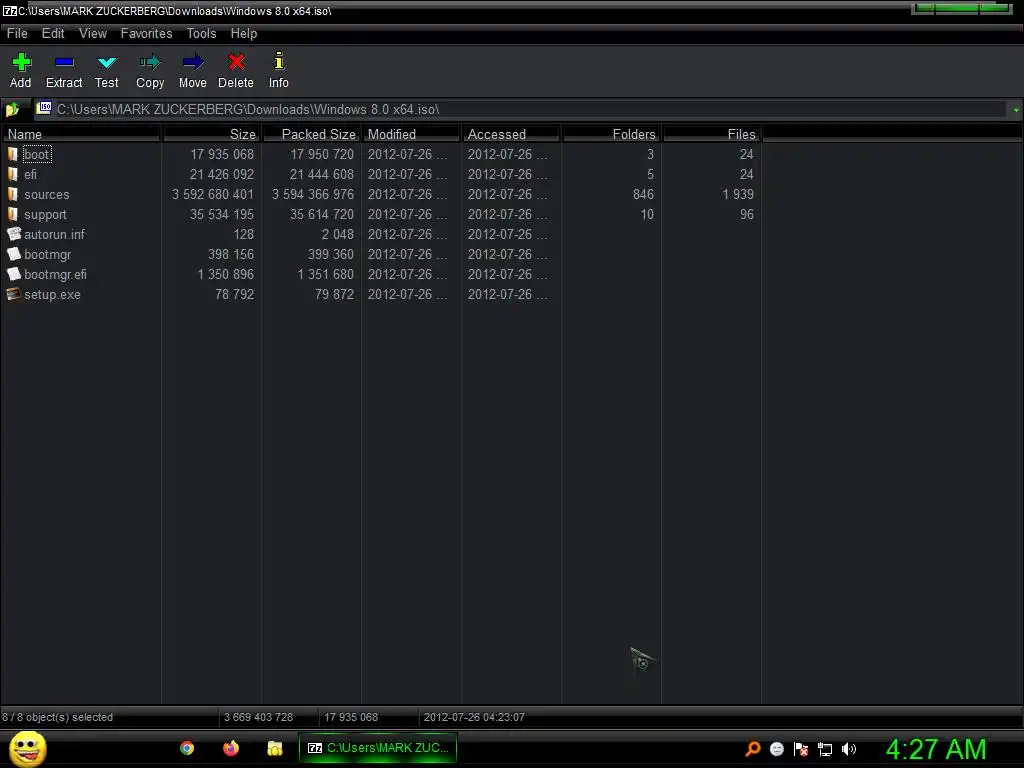Open the View menu
The height and width of the screenshot is (768, 1024).
point(93,33)
